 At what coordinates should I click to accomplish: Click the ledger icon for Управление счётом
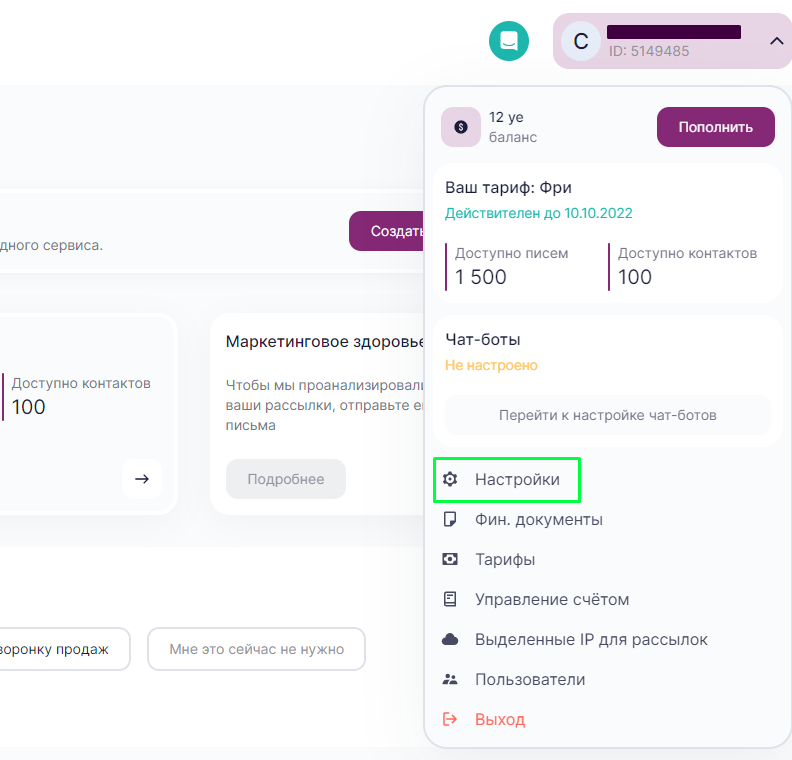[450, 600]
